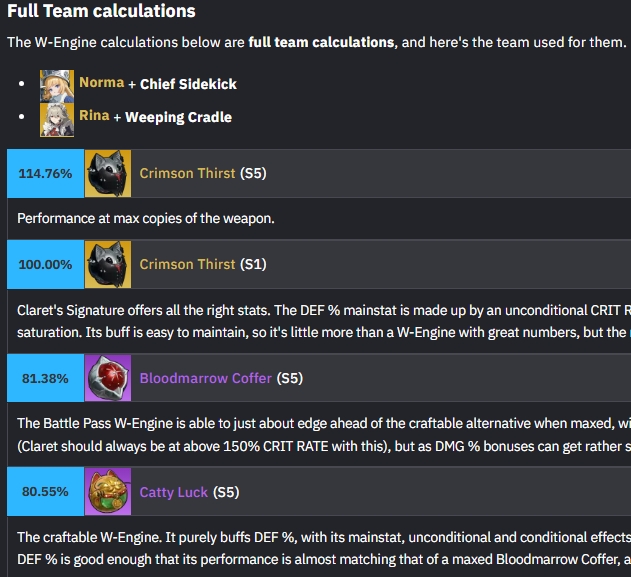Click the Chief Sidekick engine name
Screen dimensions: 631x577
click(x=188, y=84)
